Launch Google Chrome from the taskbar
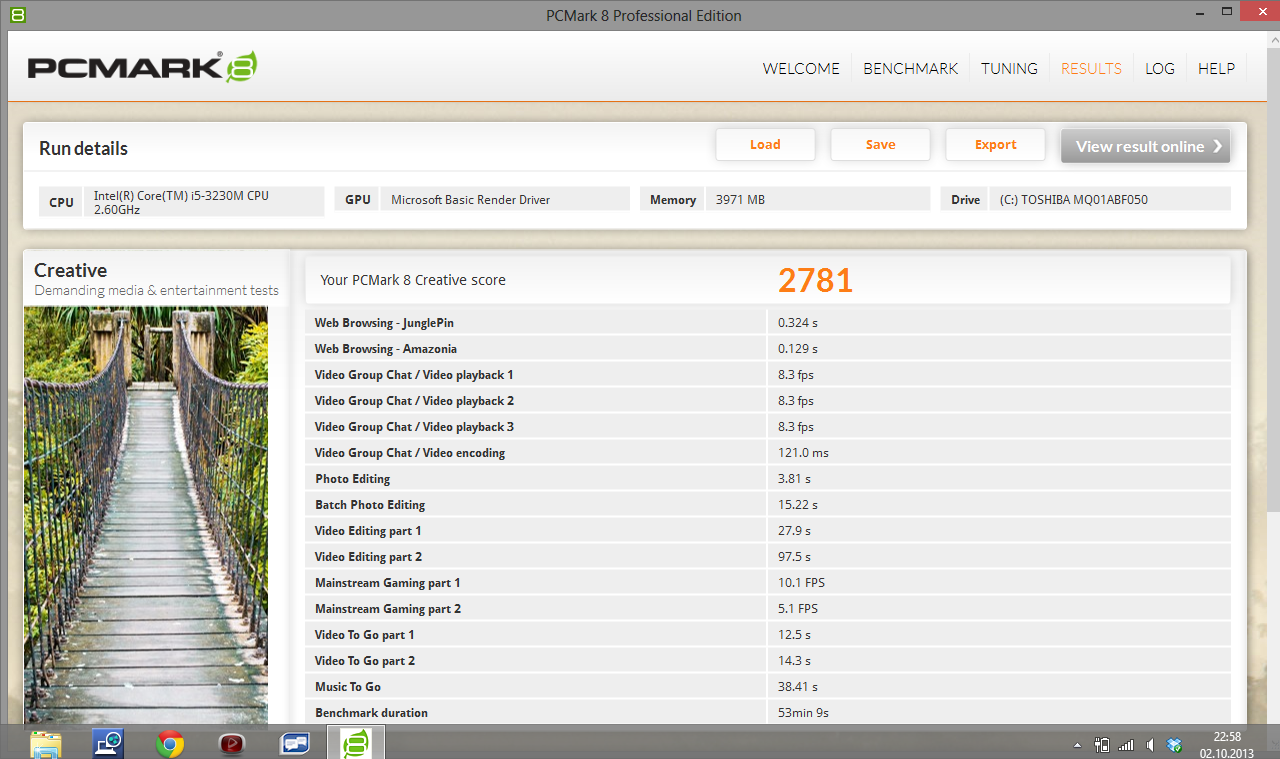This screenshot has width=1280, height=759. tap(170, 743)
